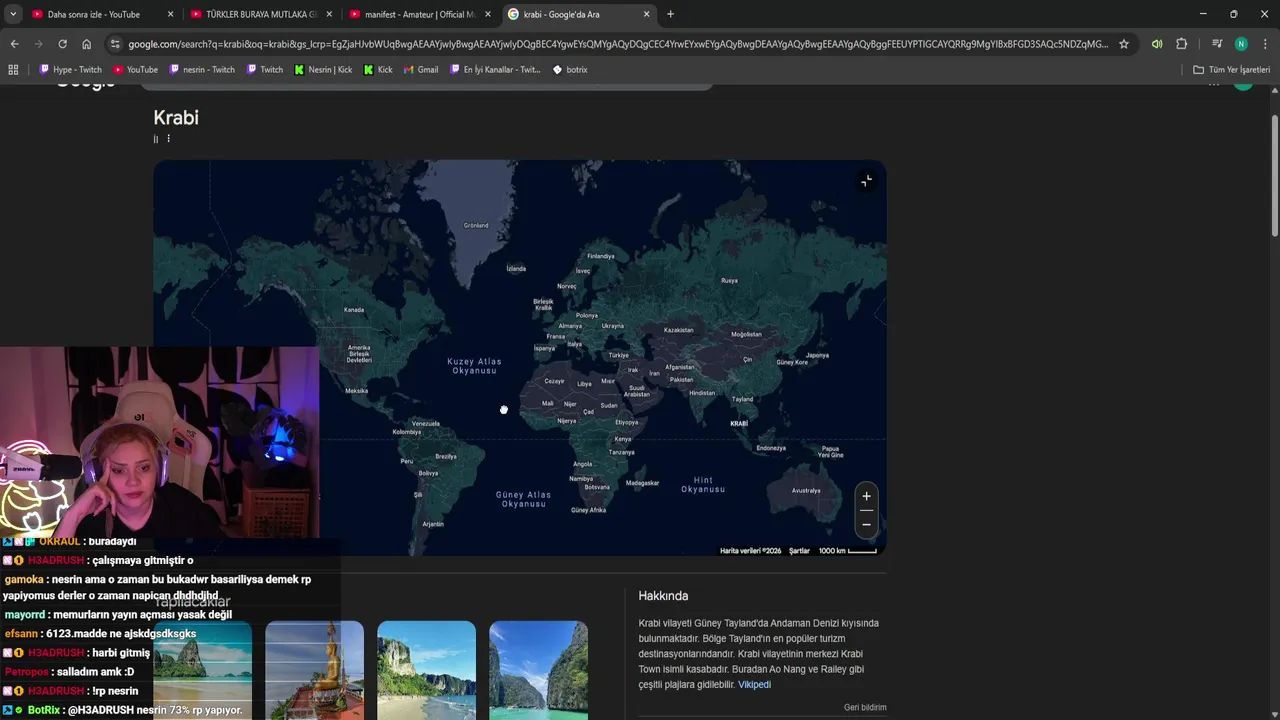
Task: Open turquoise lagoon photo thumbnail
Action: click(538, 670)
